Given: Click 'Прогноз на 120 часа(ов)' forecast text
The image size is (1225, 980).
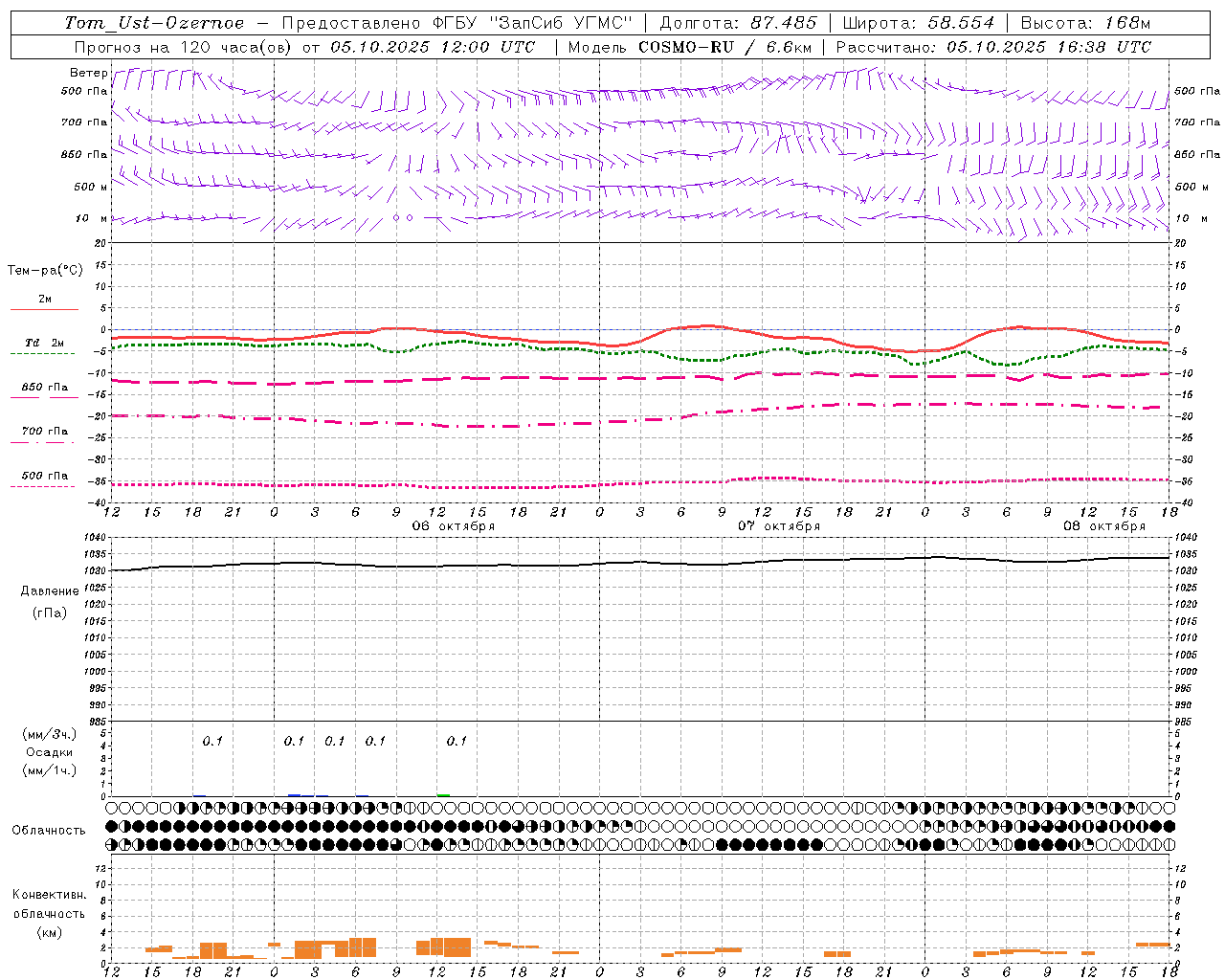Looking at the screenshot, I should coord(185,47).
